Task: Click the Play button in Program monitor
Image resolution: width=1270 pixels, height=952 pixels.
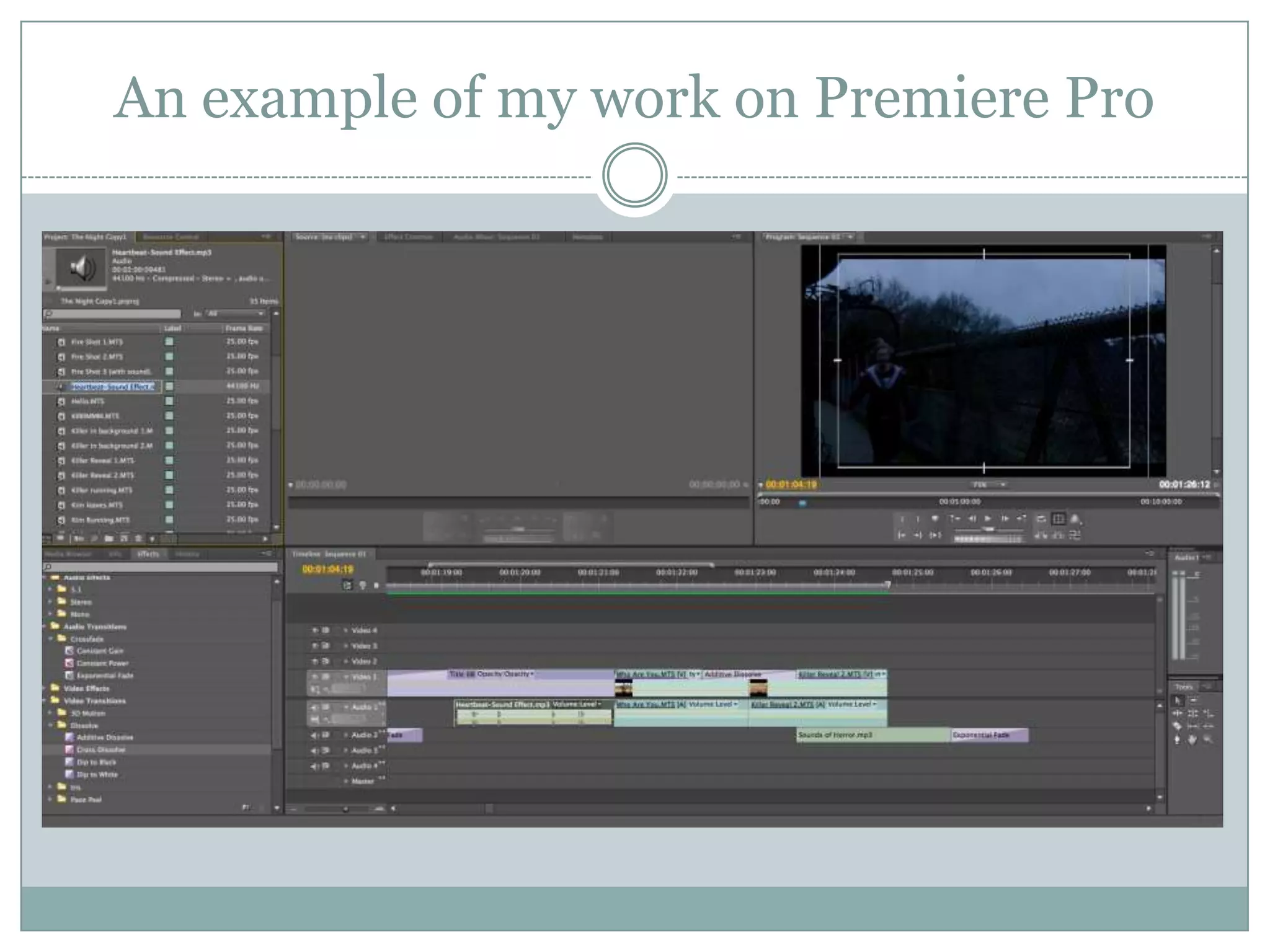Action: (x=988, y=519)
